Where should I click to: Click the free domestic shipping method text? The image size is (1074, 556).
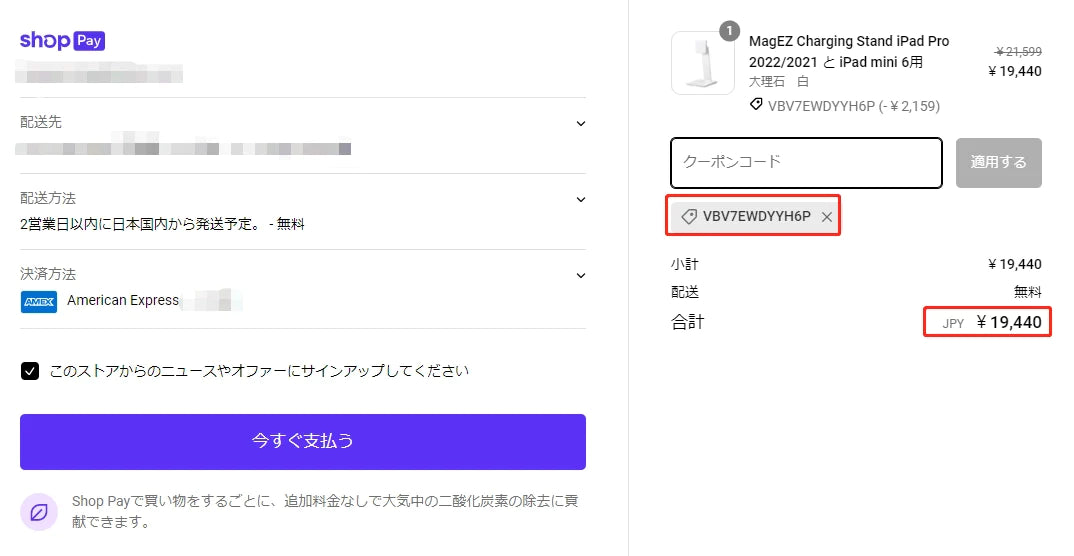[162, 224]
